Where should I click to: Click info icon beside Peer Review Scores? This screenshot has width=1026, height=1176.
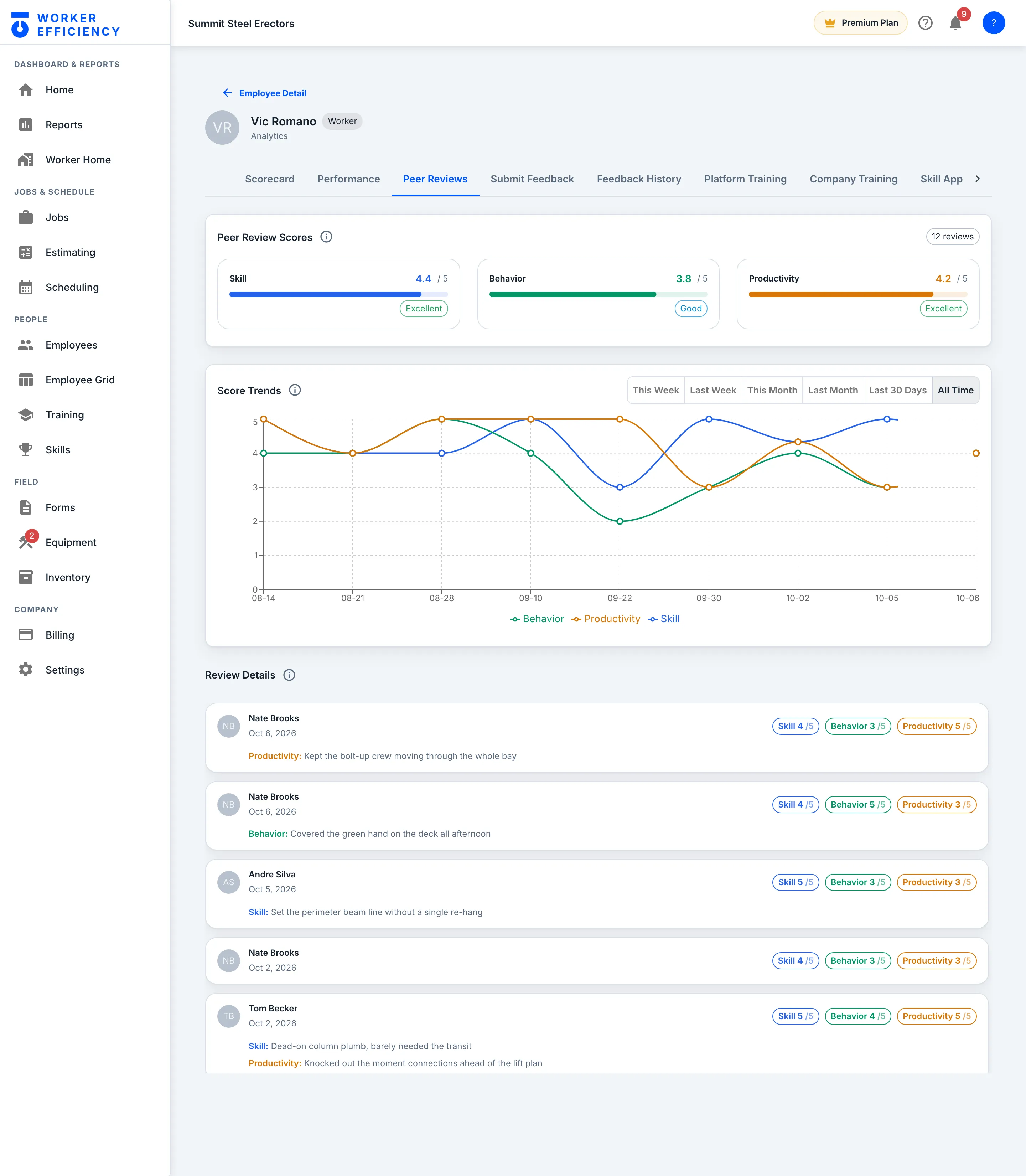(326, 237)
